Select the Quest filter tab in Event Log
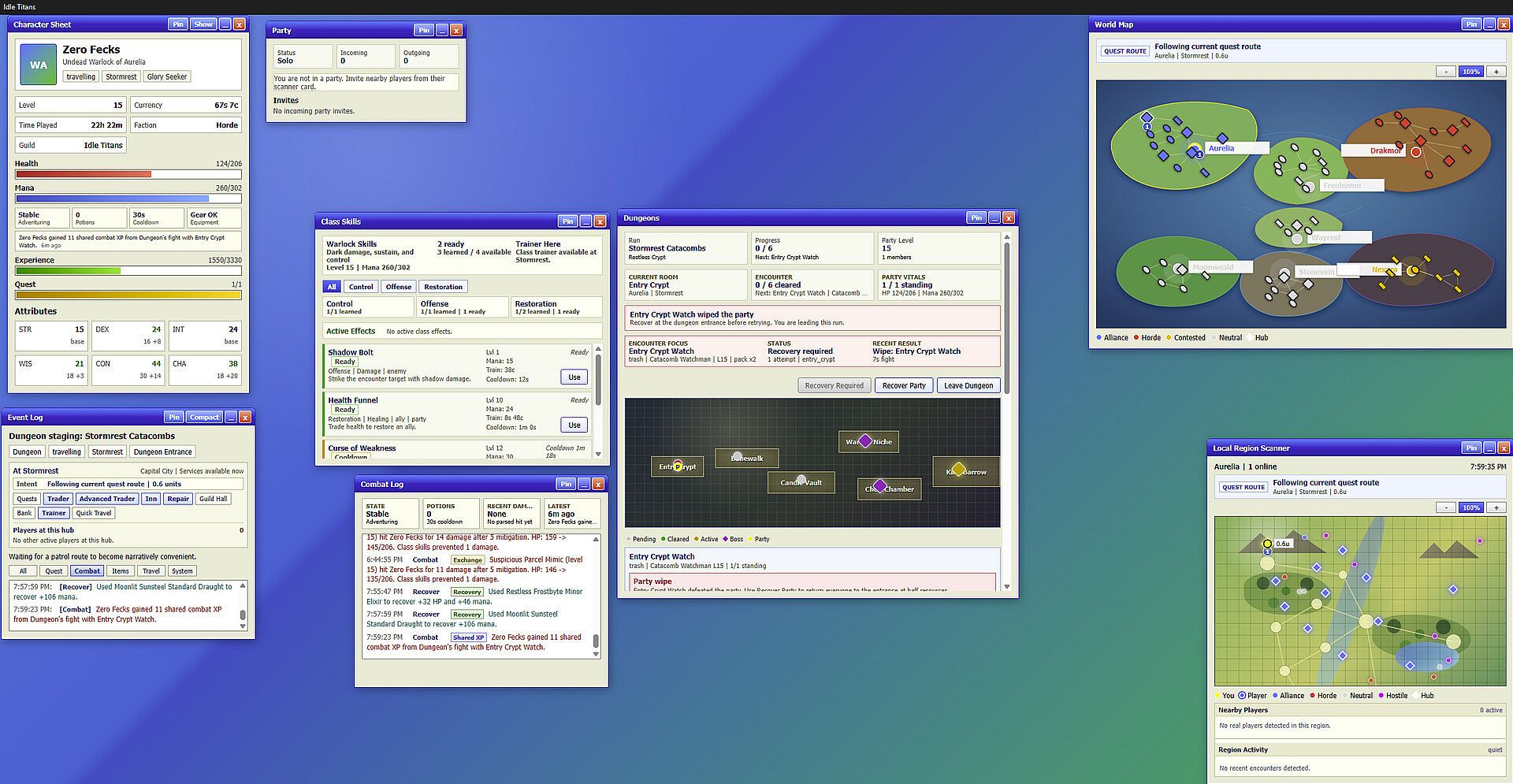Viewport: 1513px width, 784px height. [54, 571]
